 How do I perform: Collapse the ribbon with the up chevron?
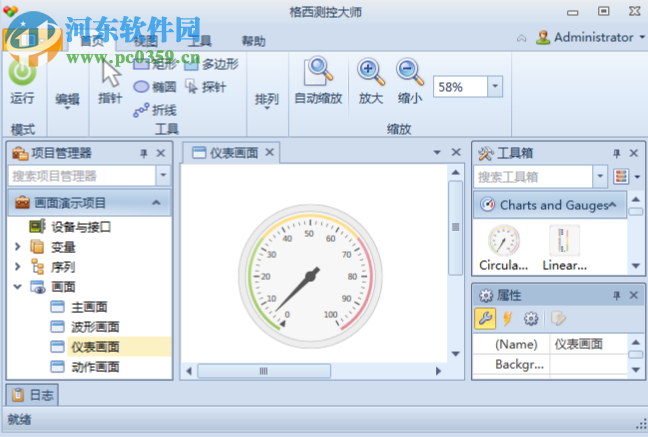[522, 38]
